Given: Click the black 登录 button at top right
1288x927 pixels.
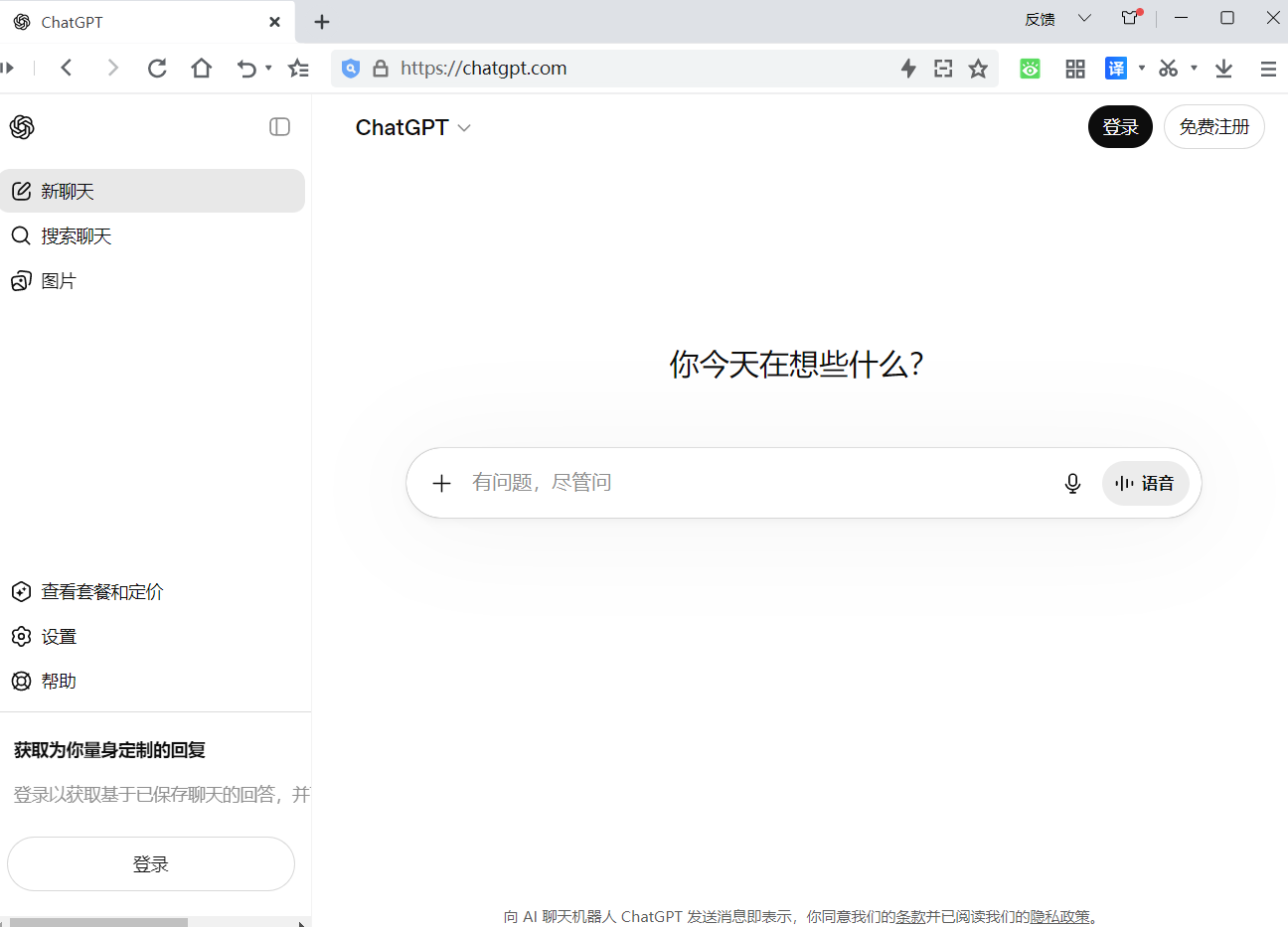Looking at the screenshot, I should [1120, 127].
